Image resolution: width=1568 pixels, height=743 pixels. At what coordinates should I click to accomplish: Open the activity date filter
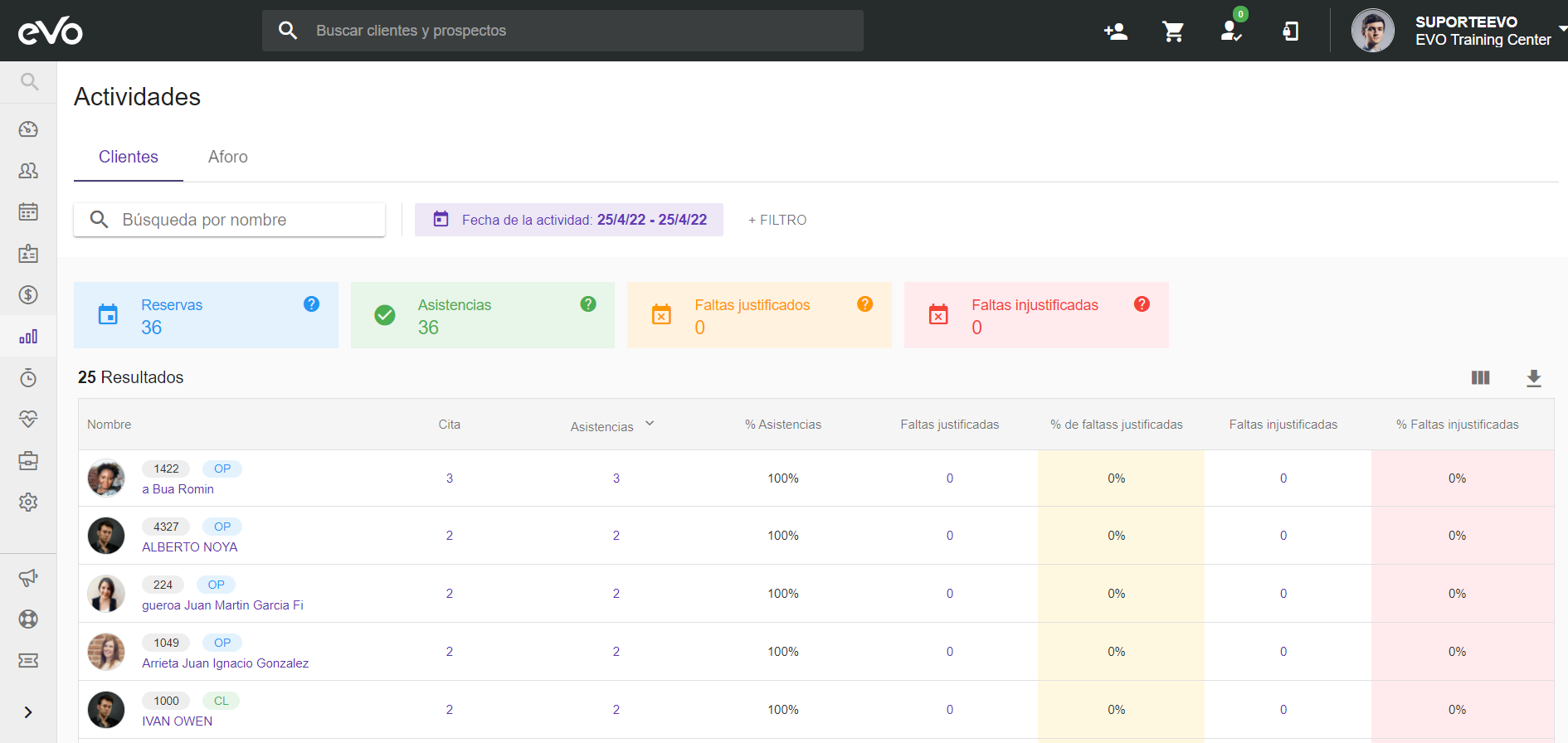tap(569, 220)
